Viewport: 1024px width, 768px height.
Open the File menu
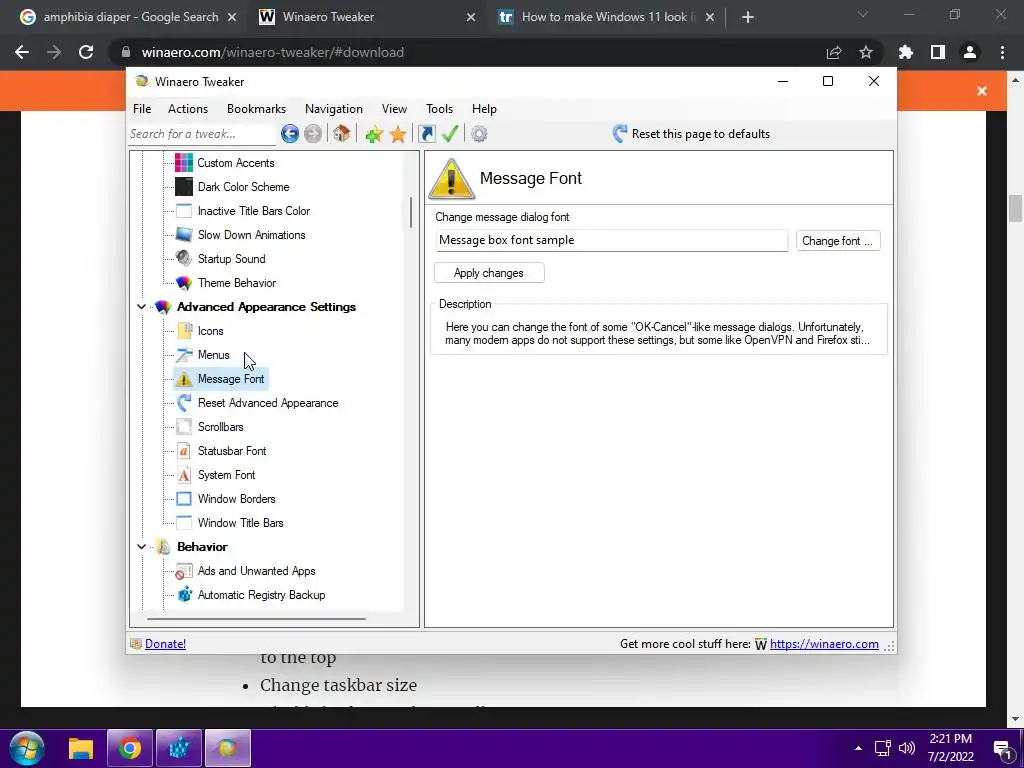pyautogui.click(x=142, y=108)
